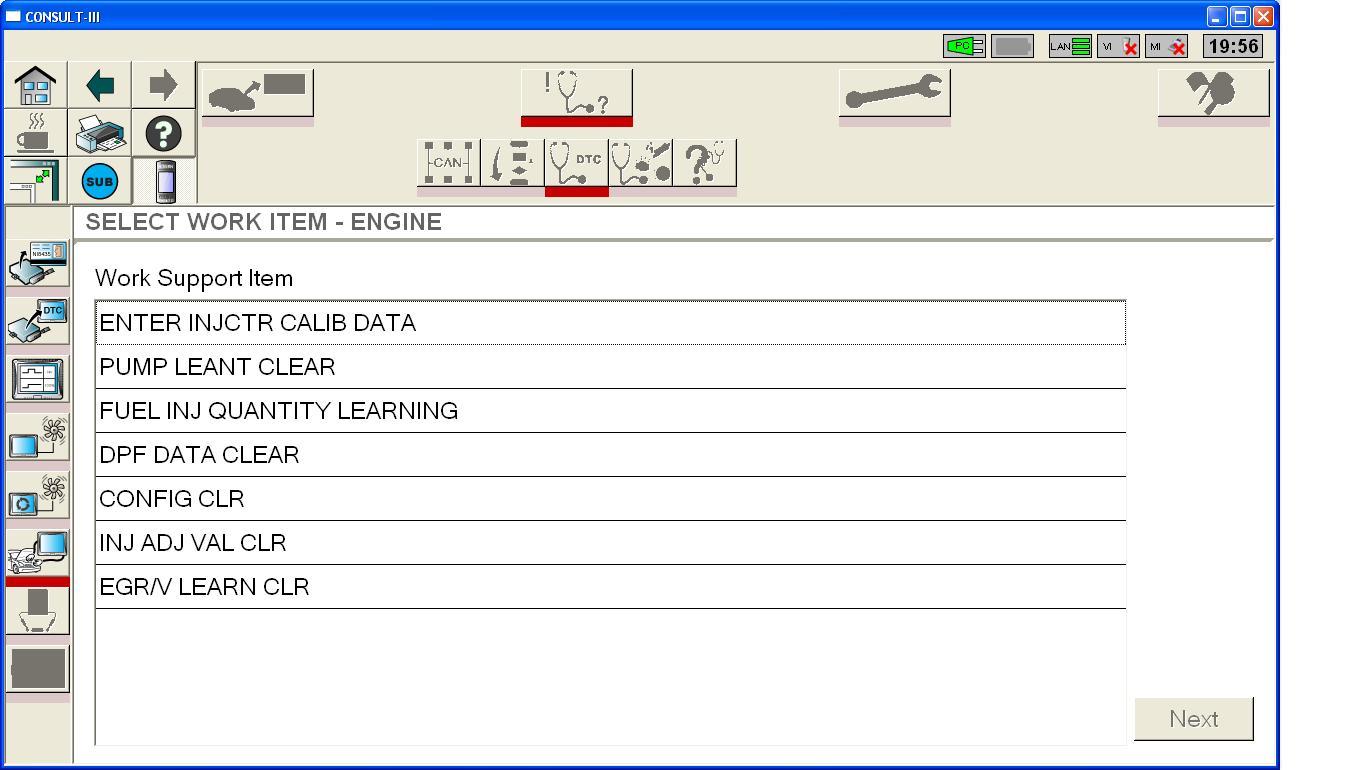Click sidebar DTC self-diagnosis icon
This screenshot has width=1367, height=770.
click(37, 321)
